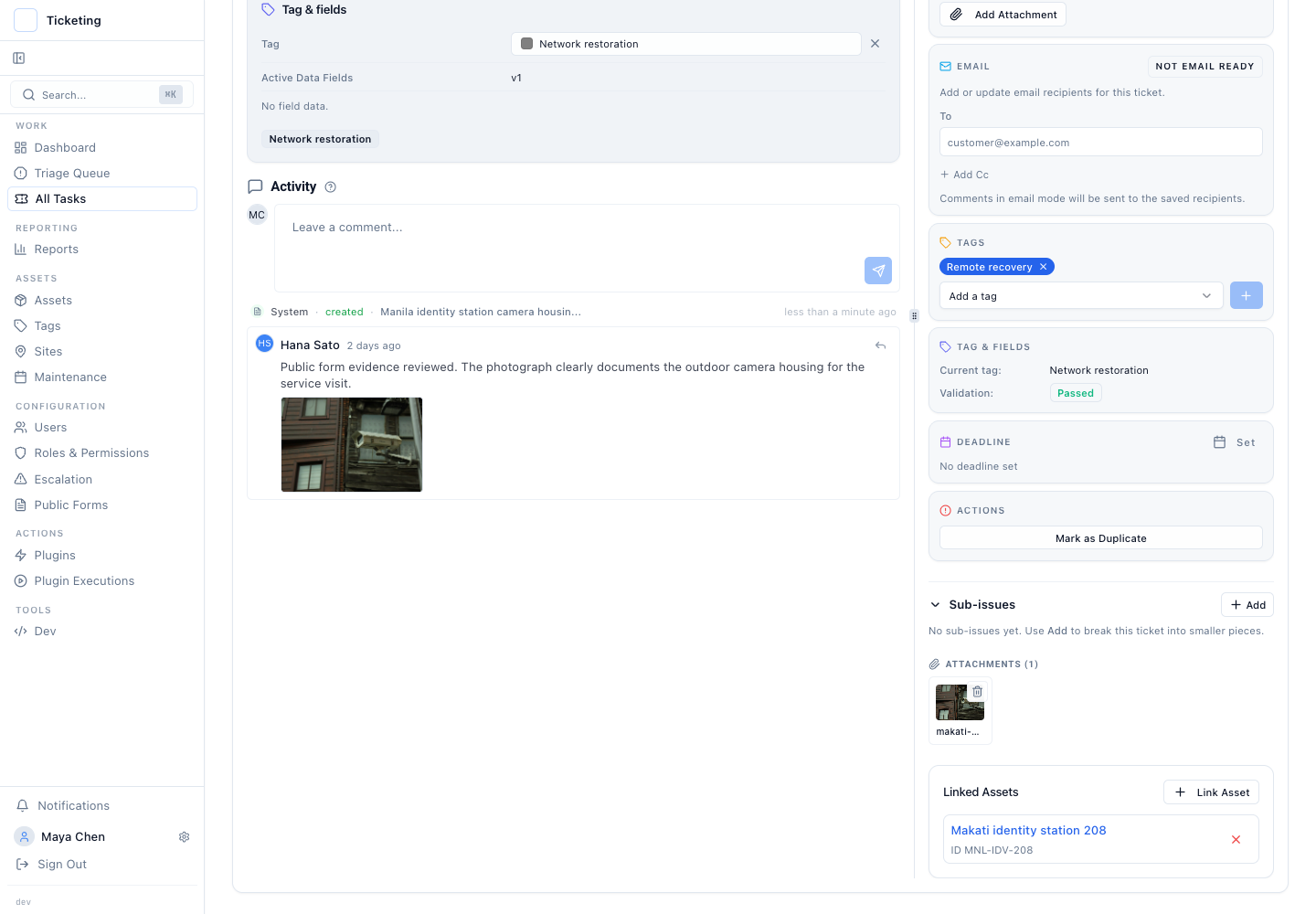Viewport: 1316px width, 914px height.
Task: Click the Link Asset button
Action: [1211, 792]
